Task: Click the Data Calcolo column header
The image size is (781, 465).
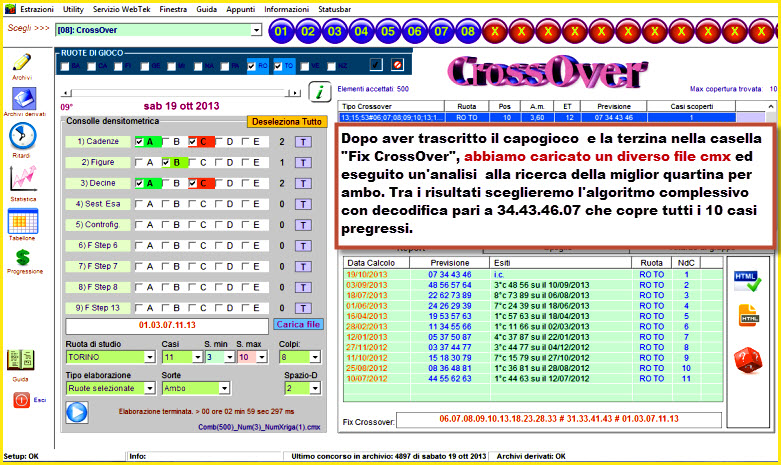Action: pos(377,262)
